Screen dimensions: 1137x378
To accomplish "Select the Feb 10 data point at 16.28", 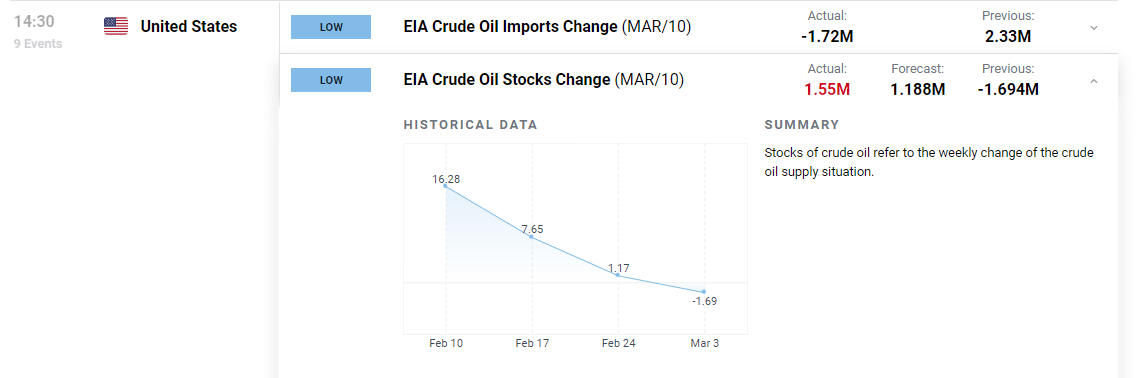I will click(x=445, y=186).
